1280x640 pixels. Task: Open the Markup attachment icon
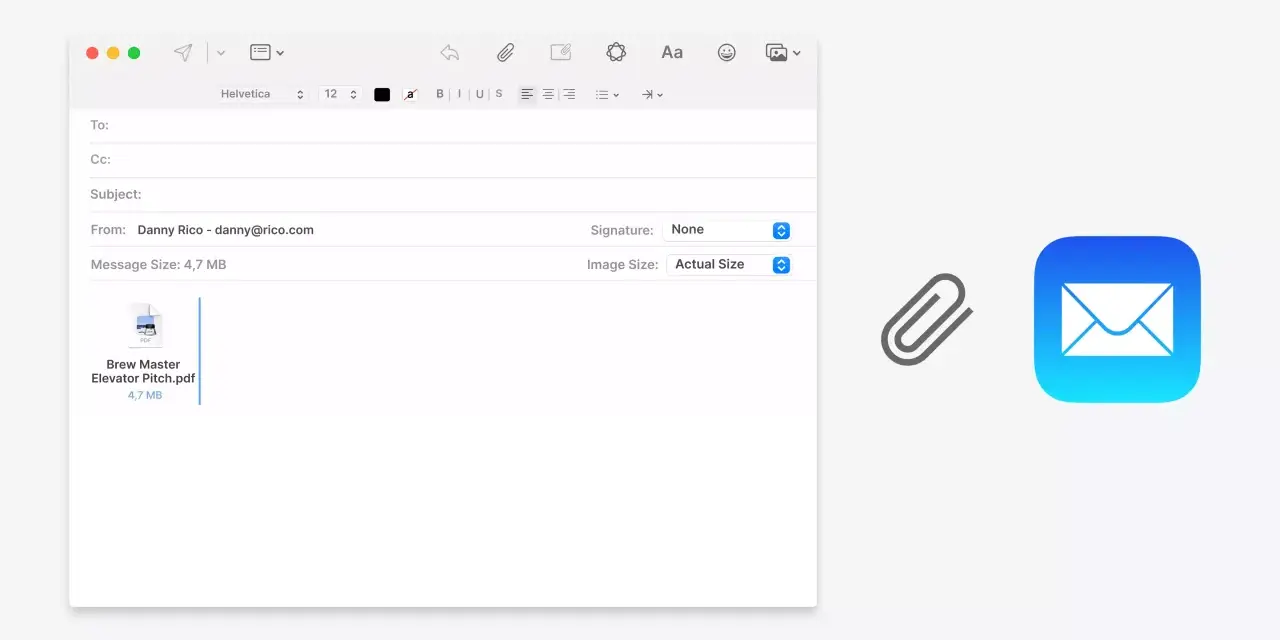coord(561,53)
